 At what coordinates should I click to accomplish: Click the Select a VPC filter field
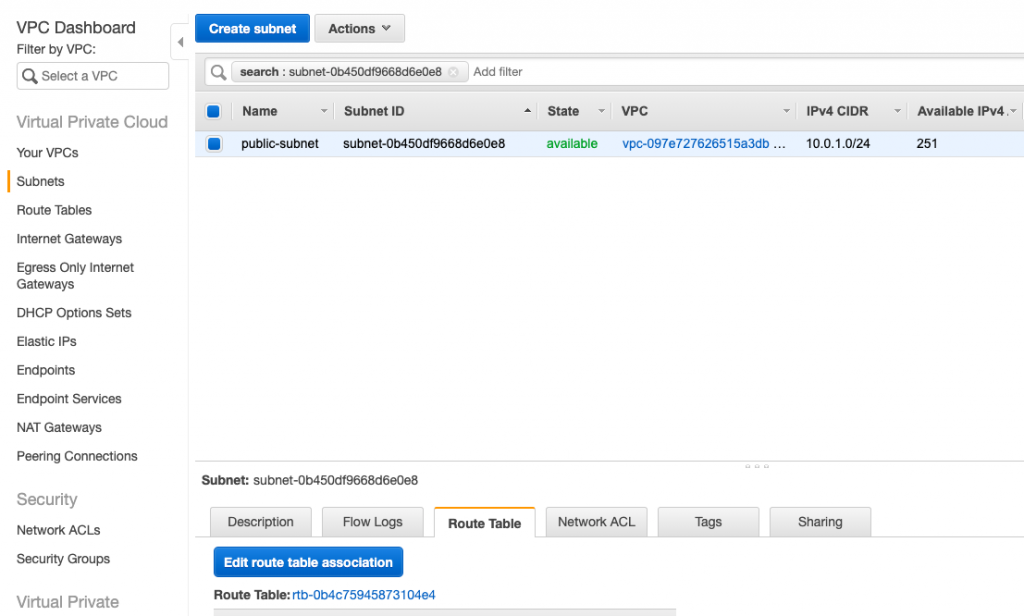pos(93,76)
